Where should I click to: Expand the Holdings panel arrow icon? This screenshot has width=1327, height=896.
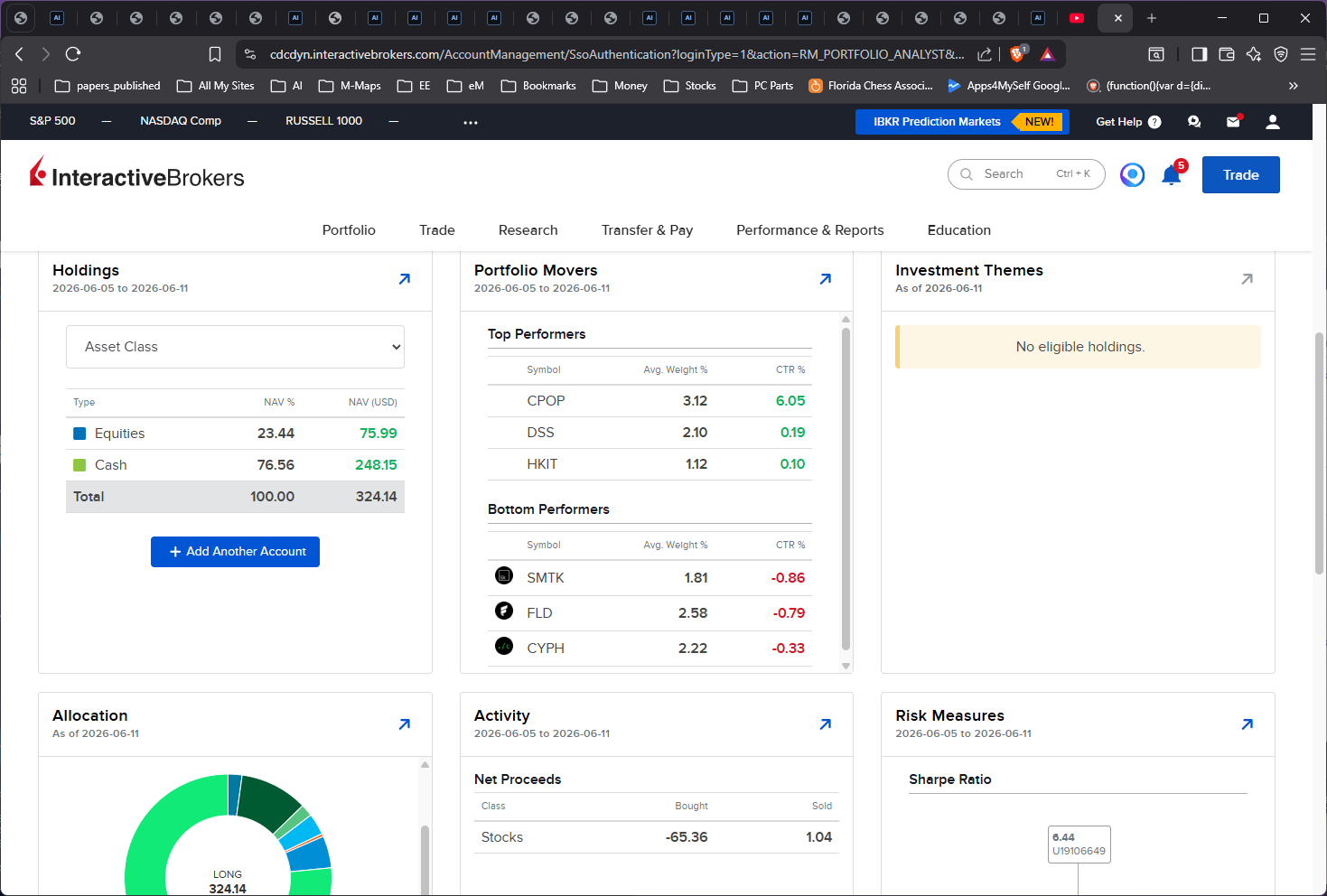[x=405, y=279]
